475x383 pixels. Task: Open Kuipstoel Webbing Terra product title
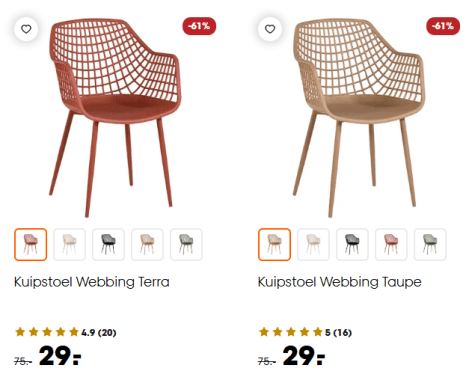pyautogui.click(x=92, y=282)
